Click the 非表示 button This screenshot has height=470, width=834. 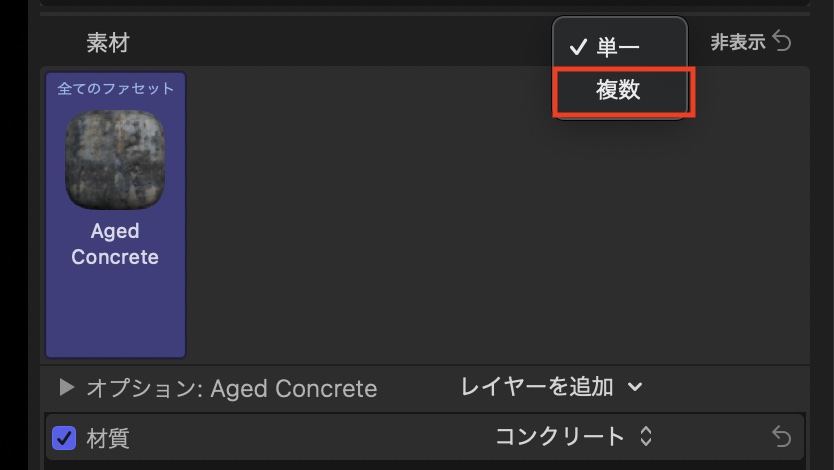click(x=737, y=42)
